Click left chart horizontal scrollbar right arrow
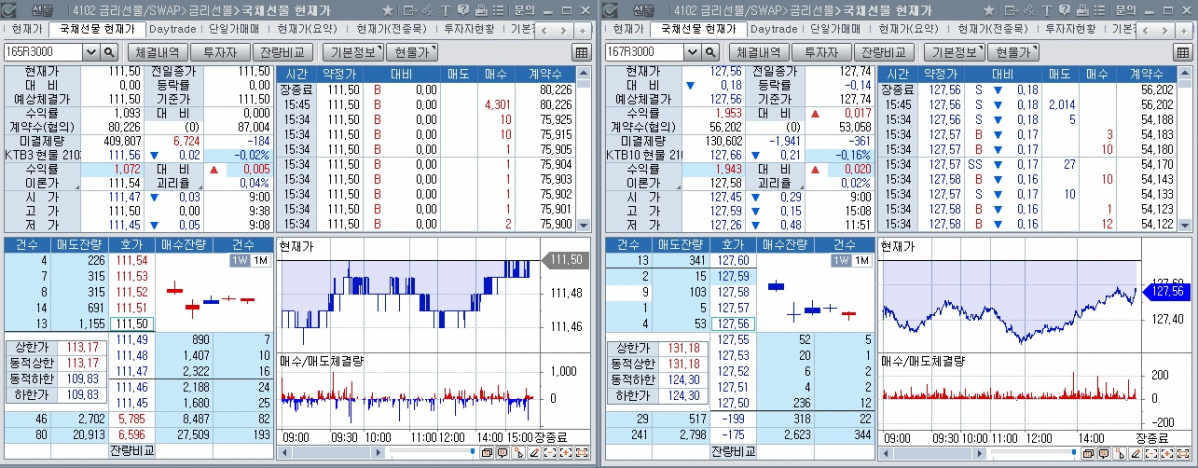Image resolution: width=1198 pixels, height=468 pixels. [380, 453]
